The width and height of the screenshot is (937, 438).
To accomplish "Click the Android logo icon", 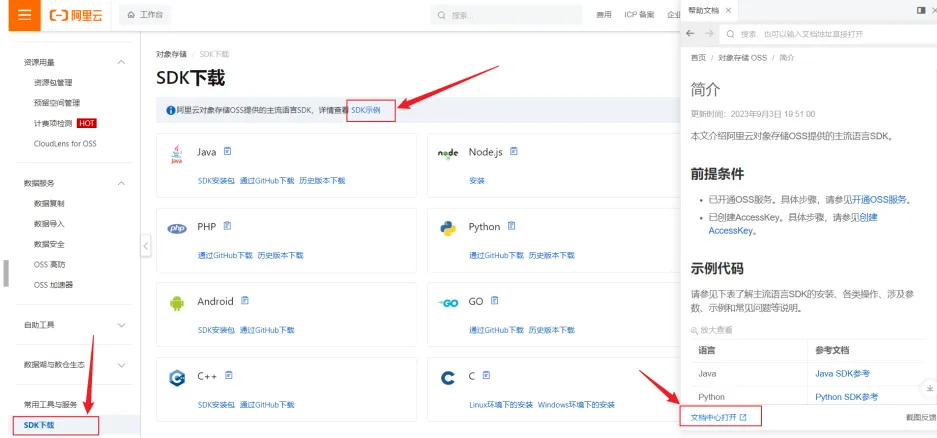I will (x=177, y=303).
